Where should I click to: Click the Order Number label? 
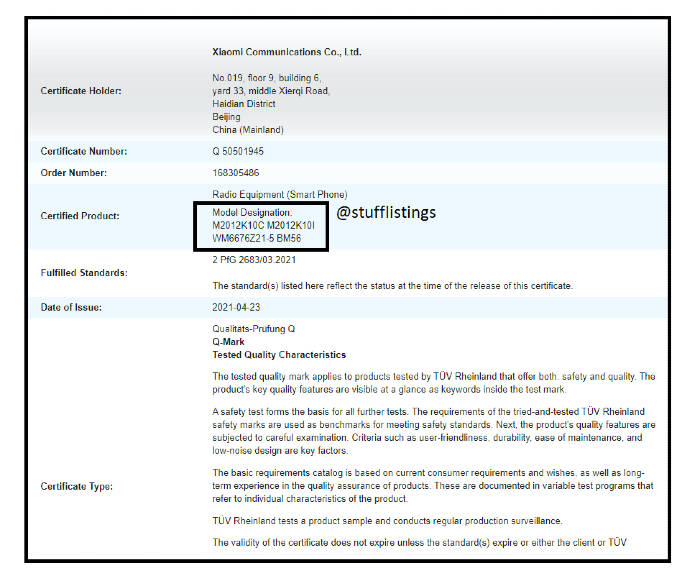74,173
